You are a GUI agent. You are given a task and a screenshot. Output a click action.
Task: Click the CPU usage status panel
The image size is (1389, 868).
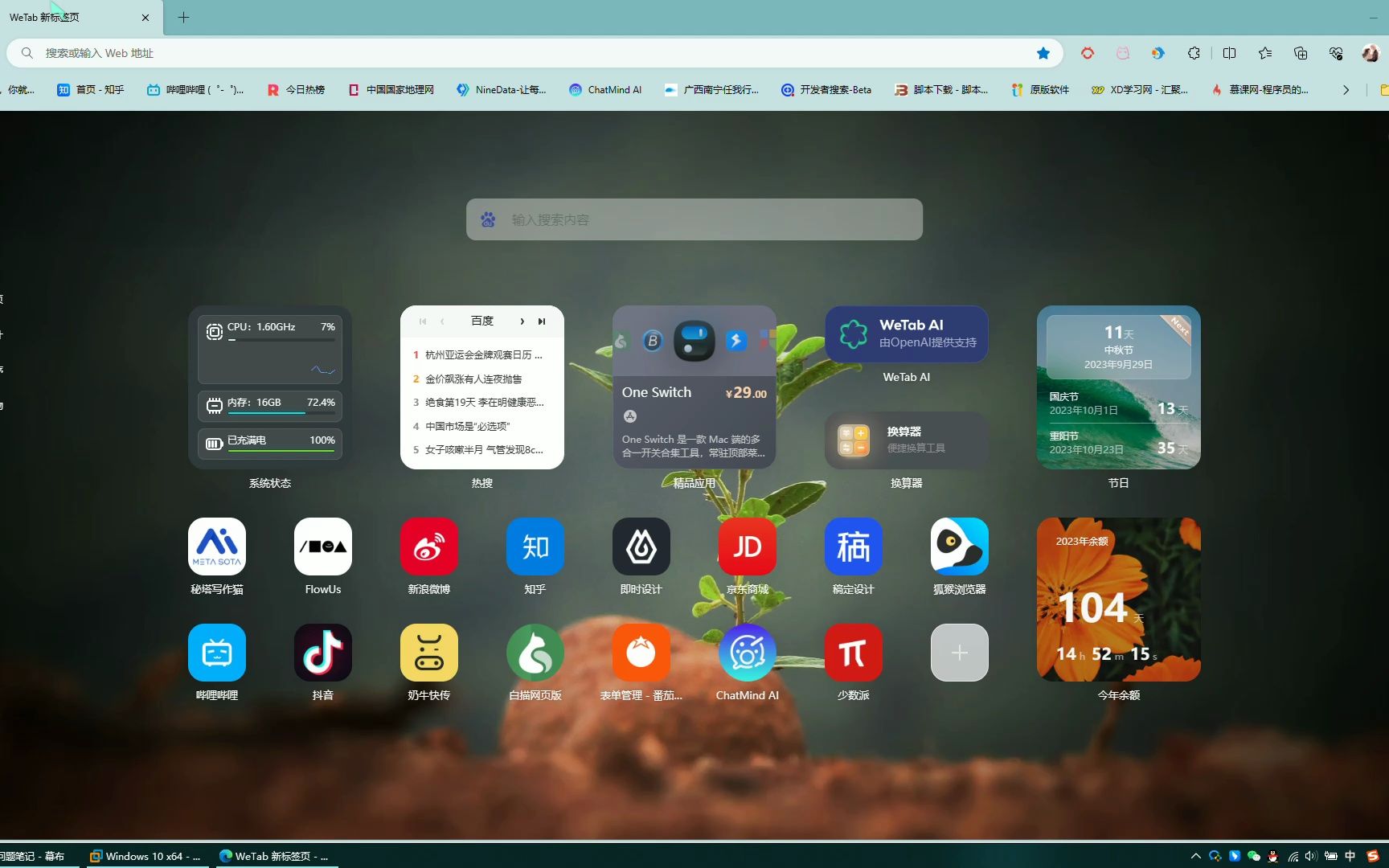tap(270, 350)
